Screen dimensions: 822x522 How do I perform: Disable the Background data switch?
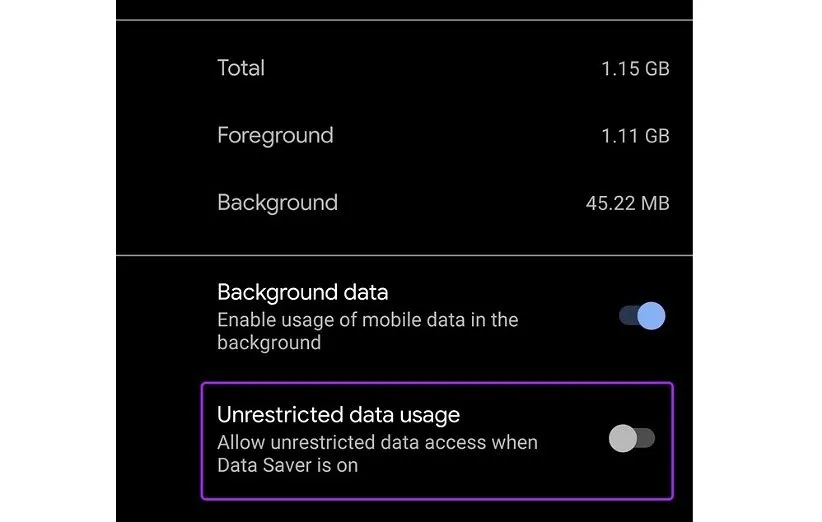pyautogui.click(x=641, y=317)
